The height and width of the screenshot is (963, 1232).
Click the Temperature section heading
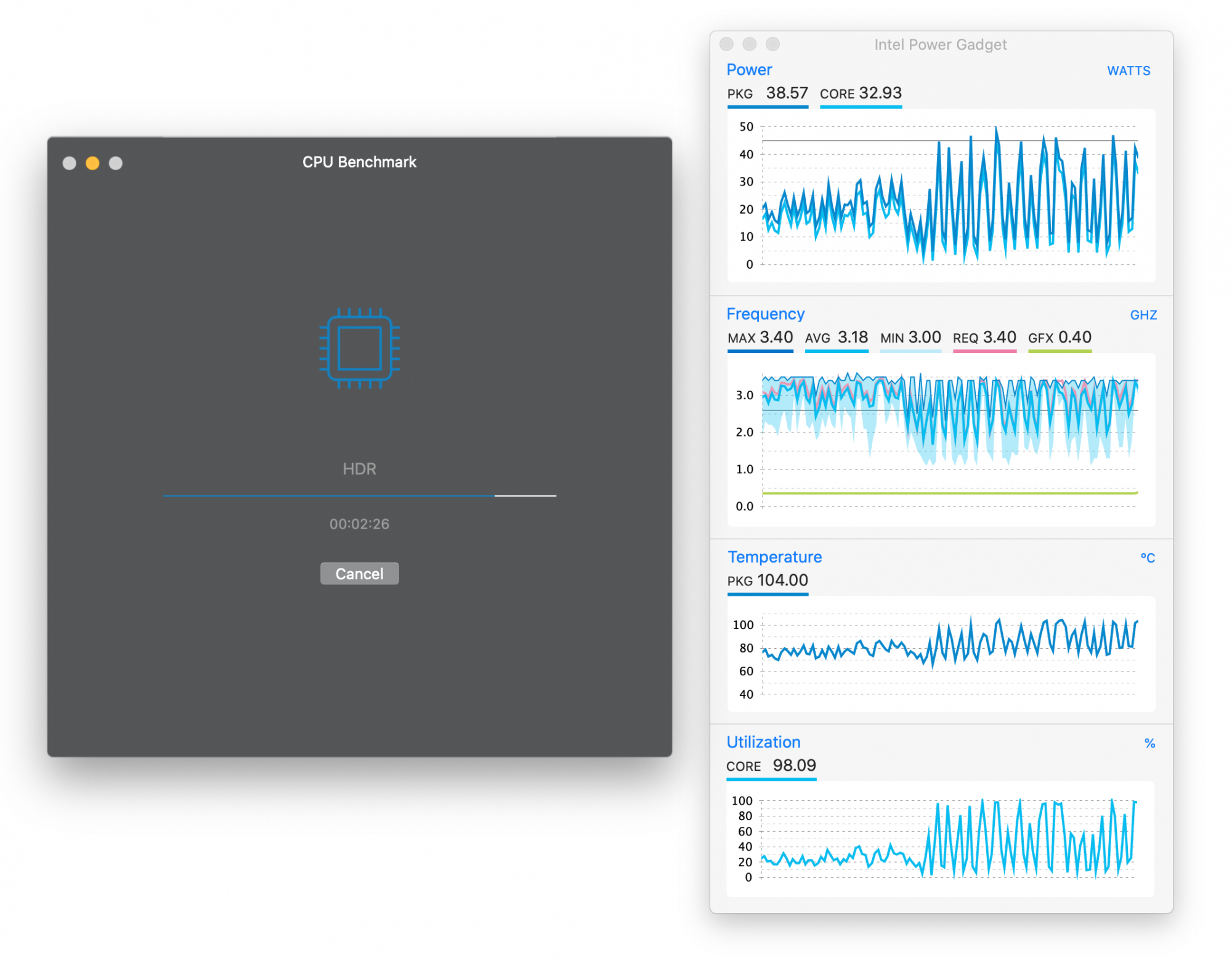coord(774,557)
